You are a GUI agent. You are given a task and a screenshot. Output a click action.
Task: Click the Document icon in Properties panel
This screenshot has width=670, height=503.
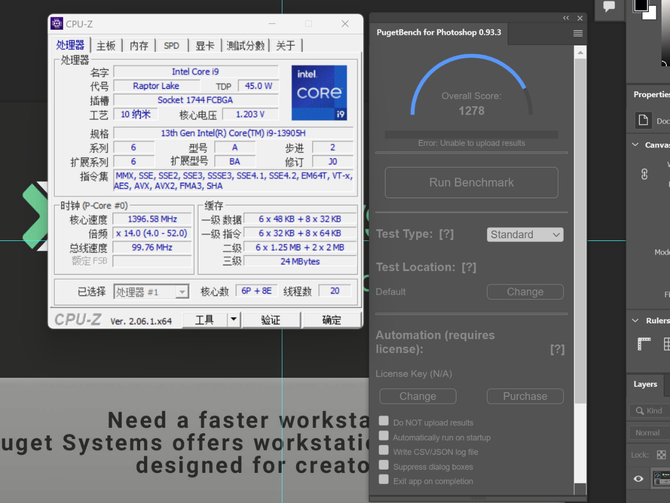click(643, 120)
